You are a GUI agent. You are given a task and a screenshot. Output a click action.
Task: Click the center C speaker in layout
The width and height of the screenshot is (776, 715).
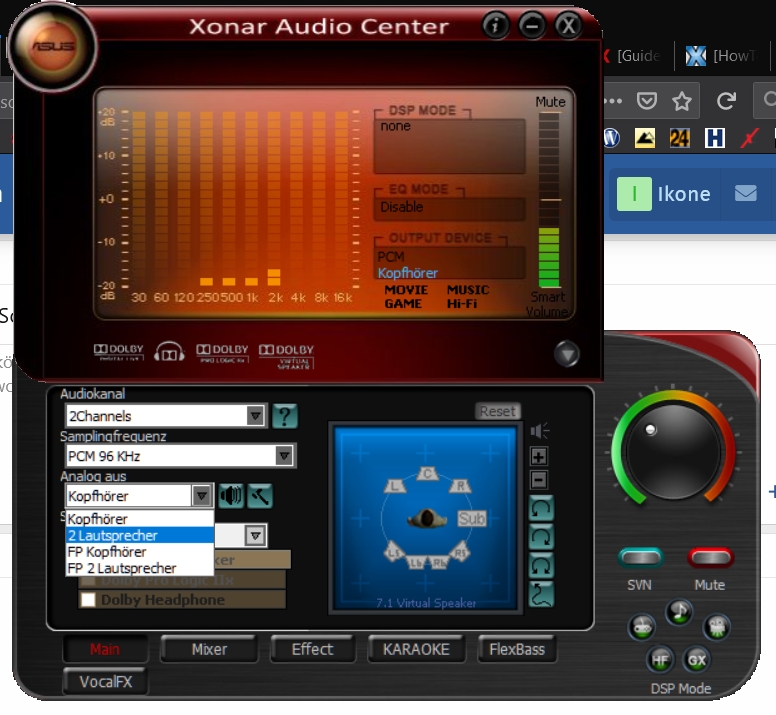(427, 474)
